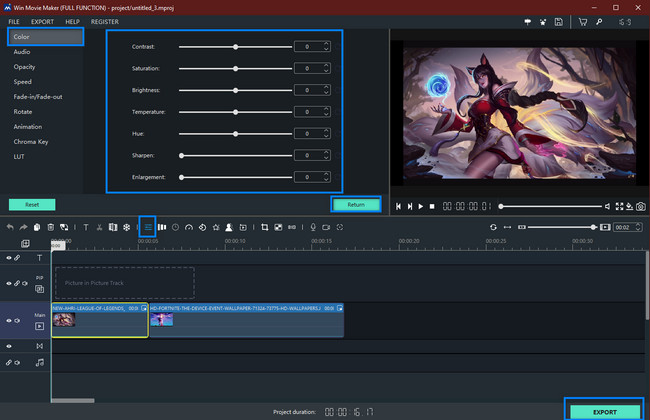The height and width of the screenshot is (420, 650).
Task: Click the Reset button
Action: pos(32,205)
